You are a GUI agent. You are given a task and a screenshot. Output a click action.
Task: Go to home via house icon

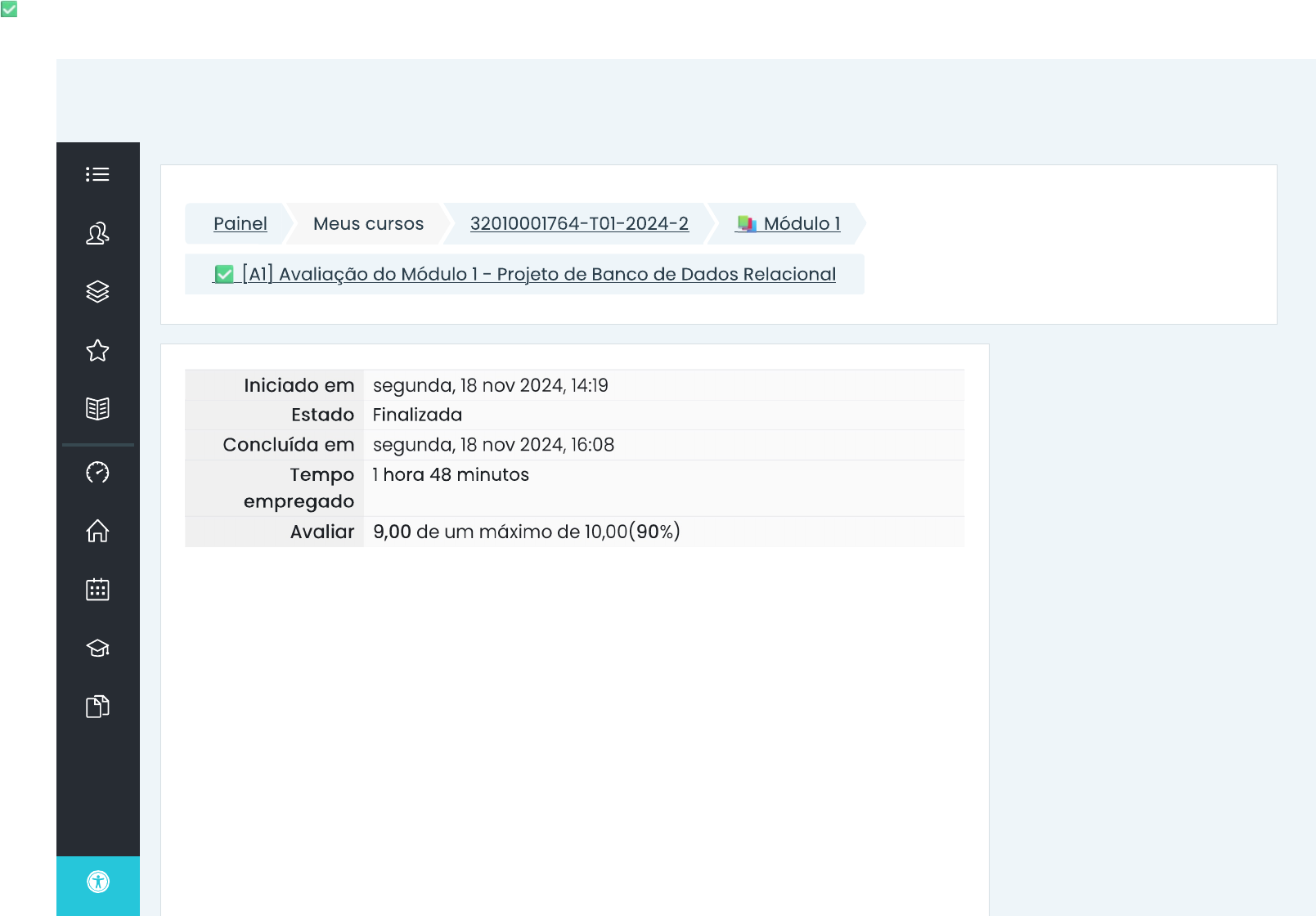coord(97,532)
